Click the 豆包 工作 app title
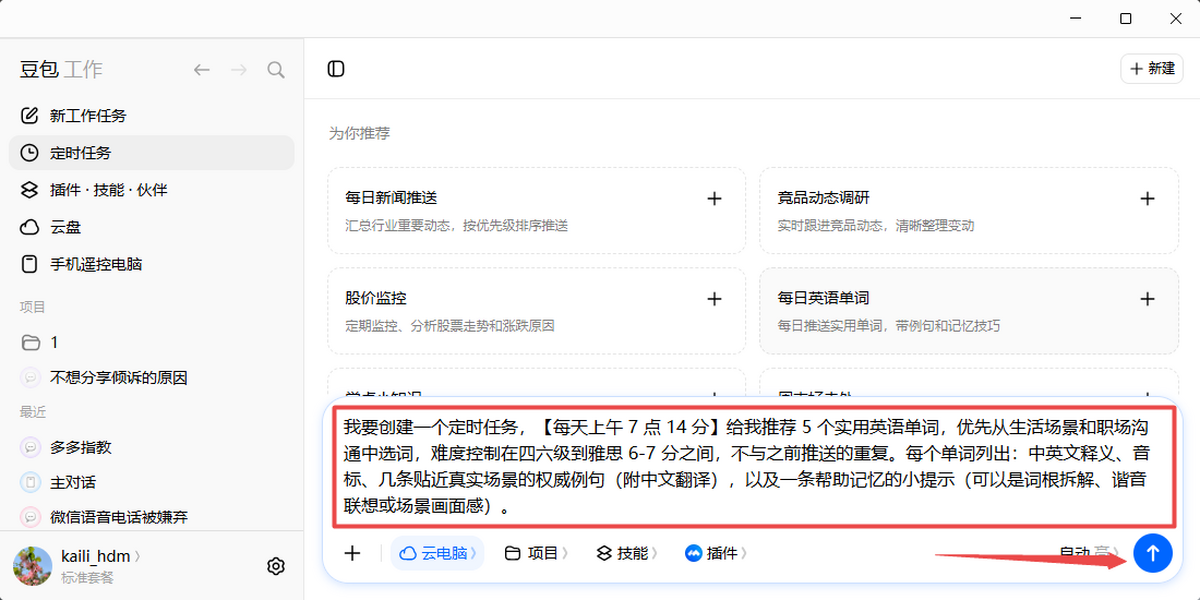 [61, 70]
